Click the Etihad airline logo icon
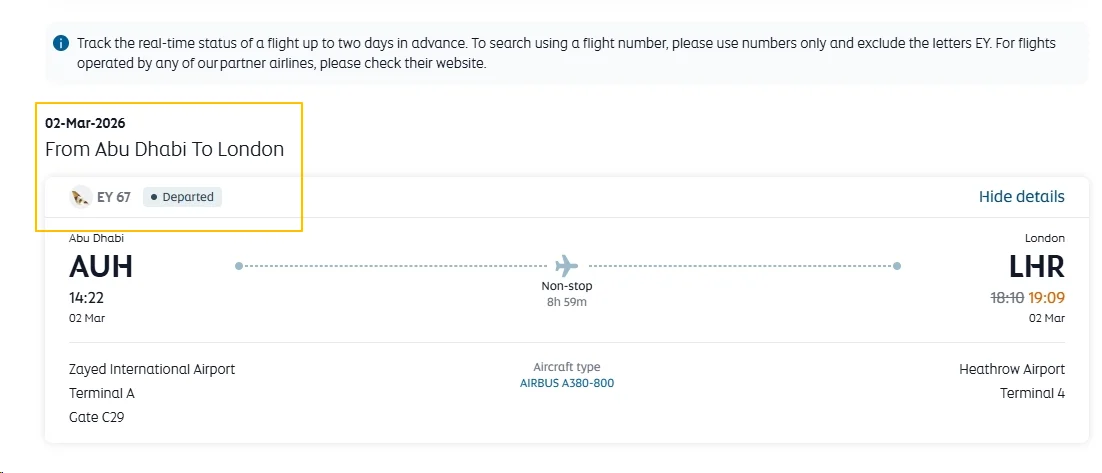 click(x=81, y=197)
